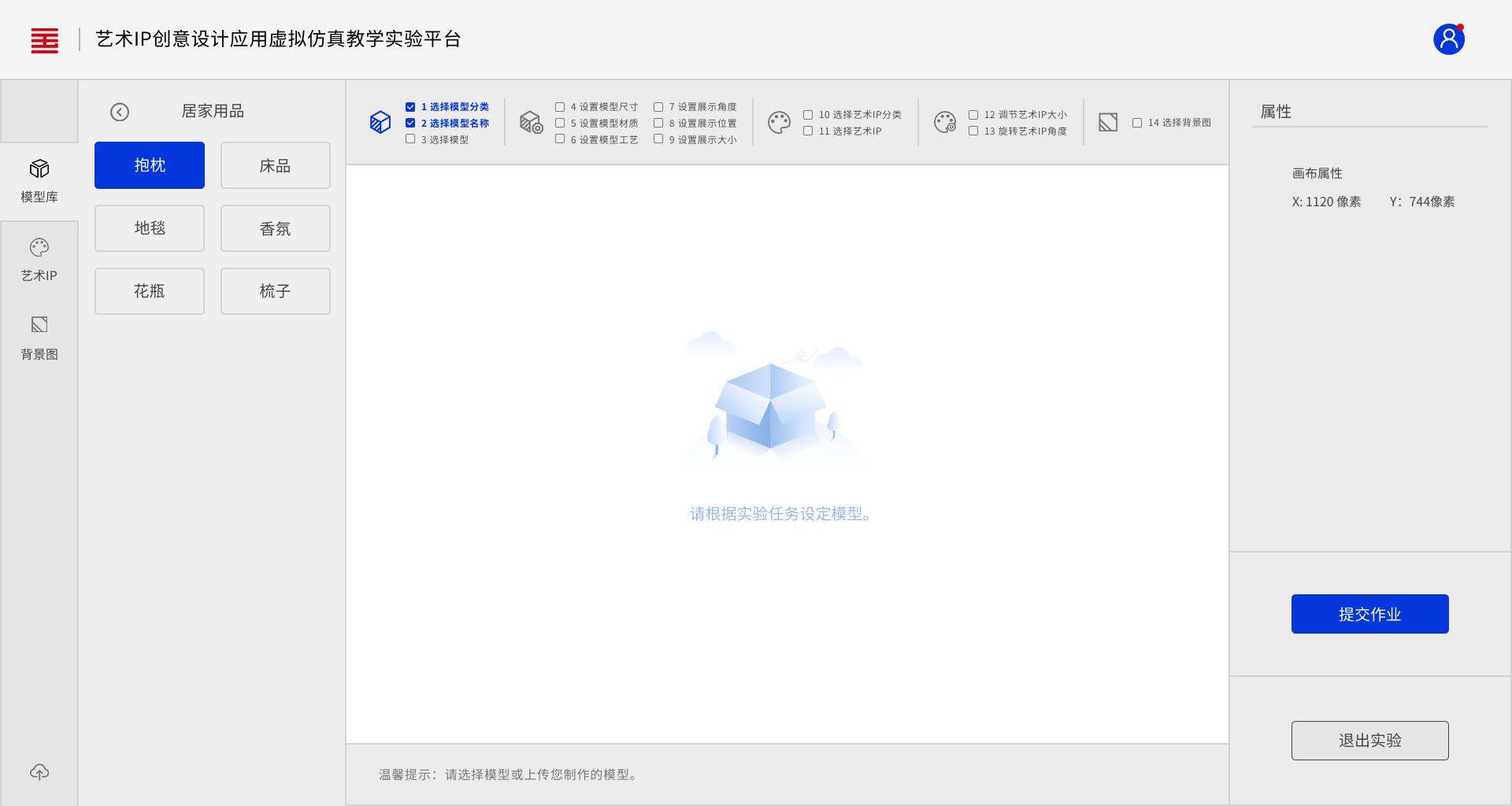This screenshot has height=806, width=1512.
Task: Check step 12 调节艺术IP大小
Action: tap(973, 115)
